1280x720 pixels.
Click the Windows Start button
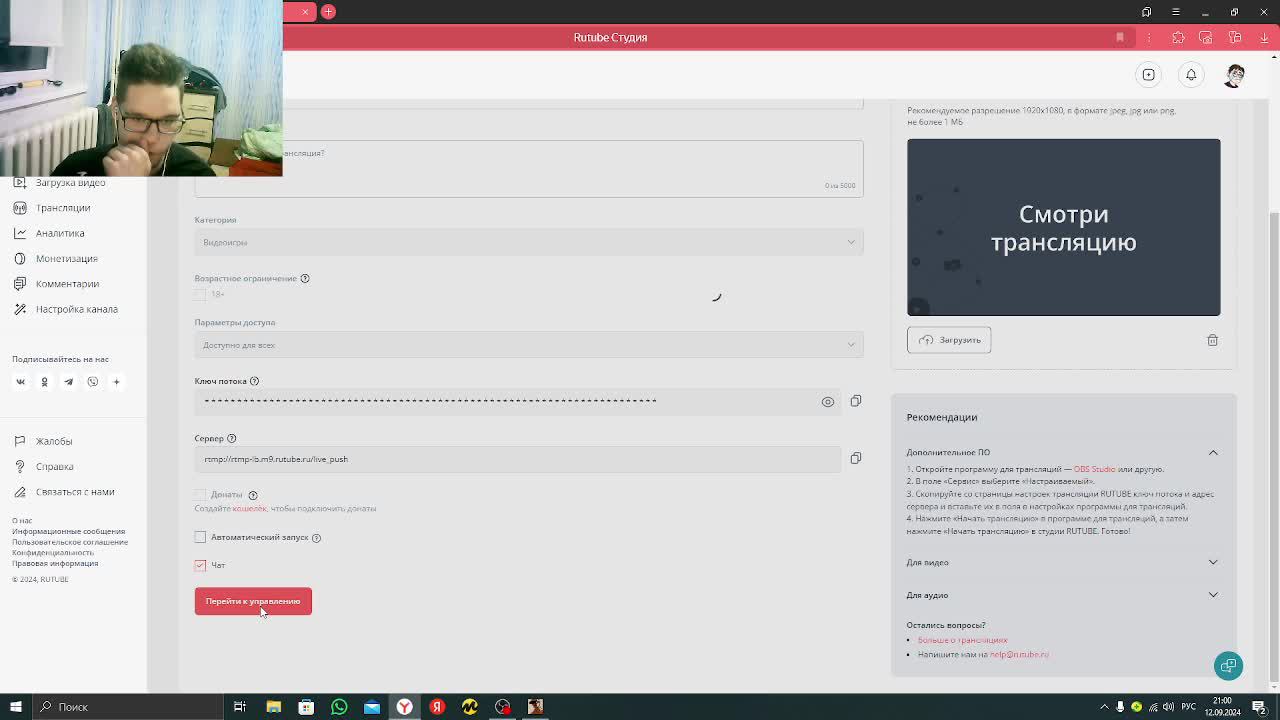tap(15, 707)
